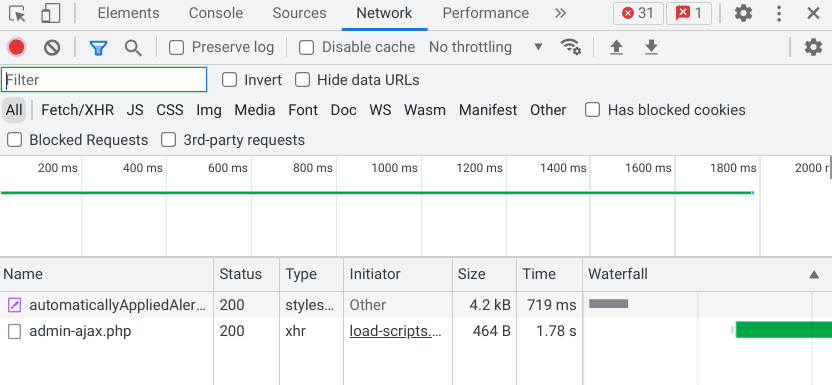The image size is (832, 385).
Task: Filter requests by CSS
Action: click(170, 110)
